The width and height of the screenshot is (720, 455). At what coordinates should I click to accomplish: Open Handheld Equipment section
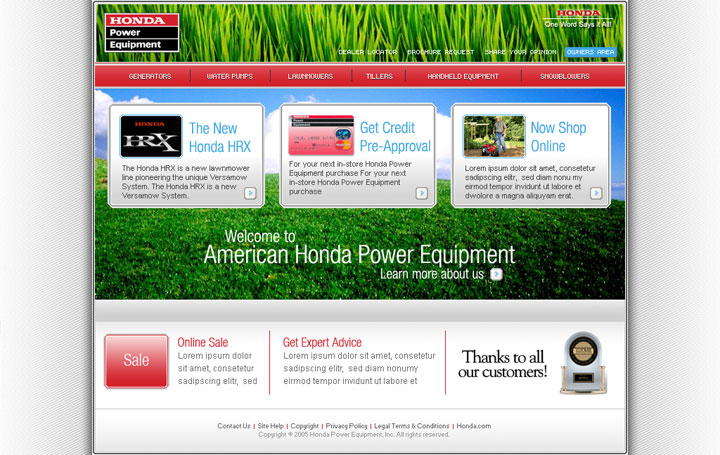pos(463,76)
